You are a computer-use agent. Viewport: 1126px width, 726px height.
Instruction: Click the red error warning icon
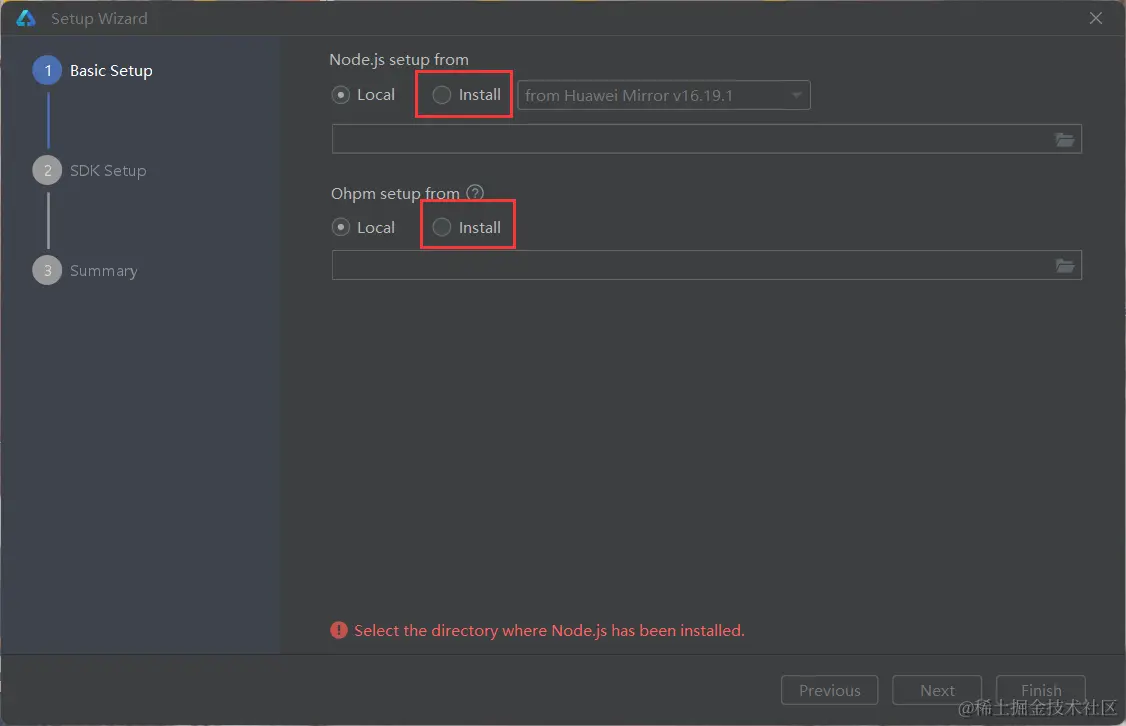point(339,630)
